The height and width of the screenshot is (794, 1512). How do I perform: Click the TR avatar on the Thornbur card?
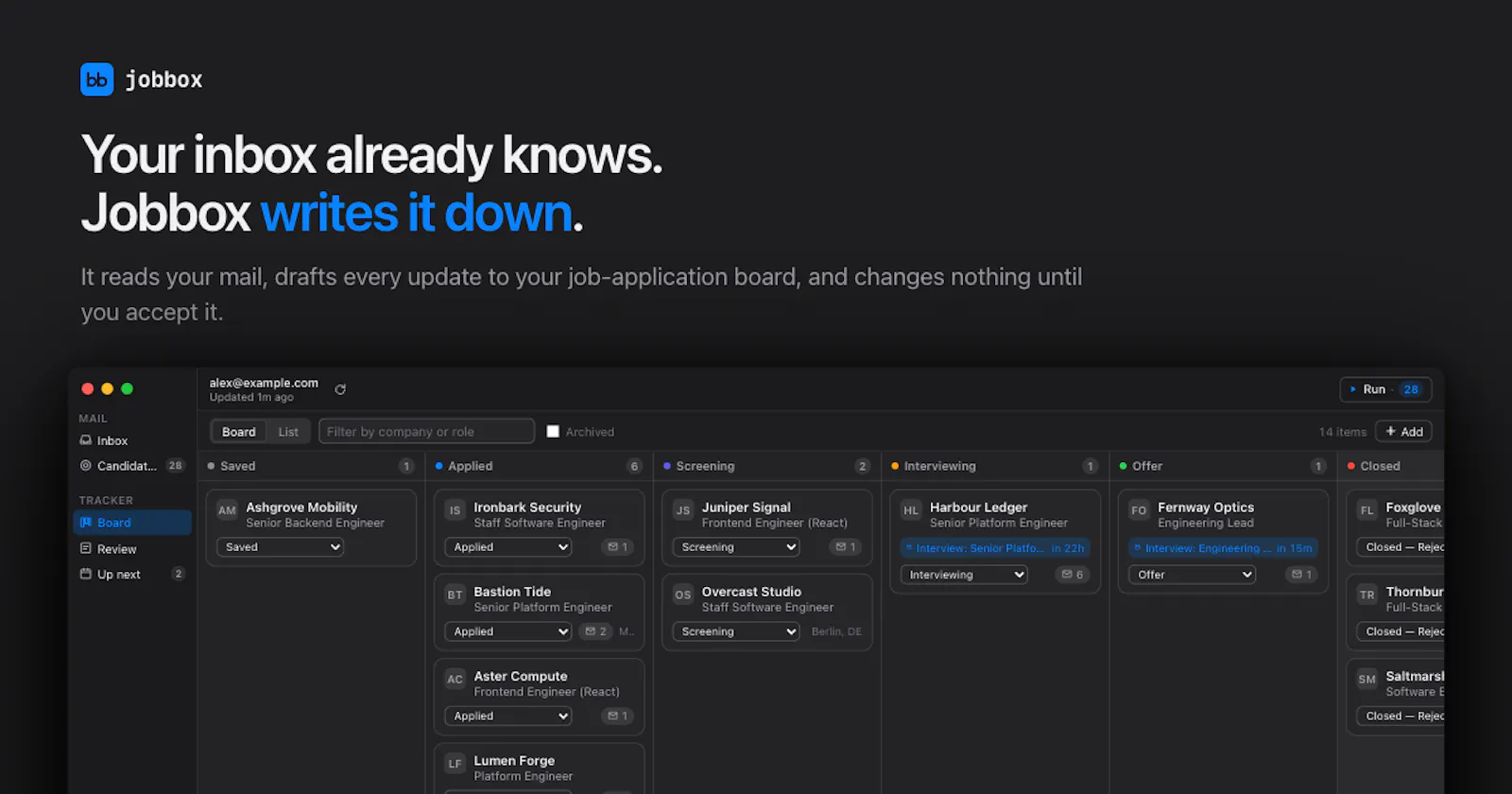1366,595
